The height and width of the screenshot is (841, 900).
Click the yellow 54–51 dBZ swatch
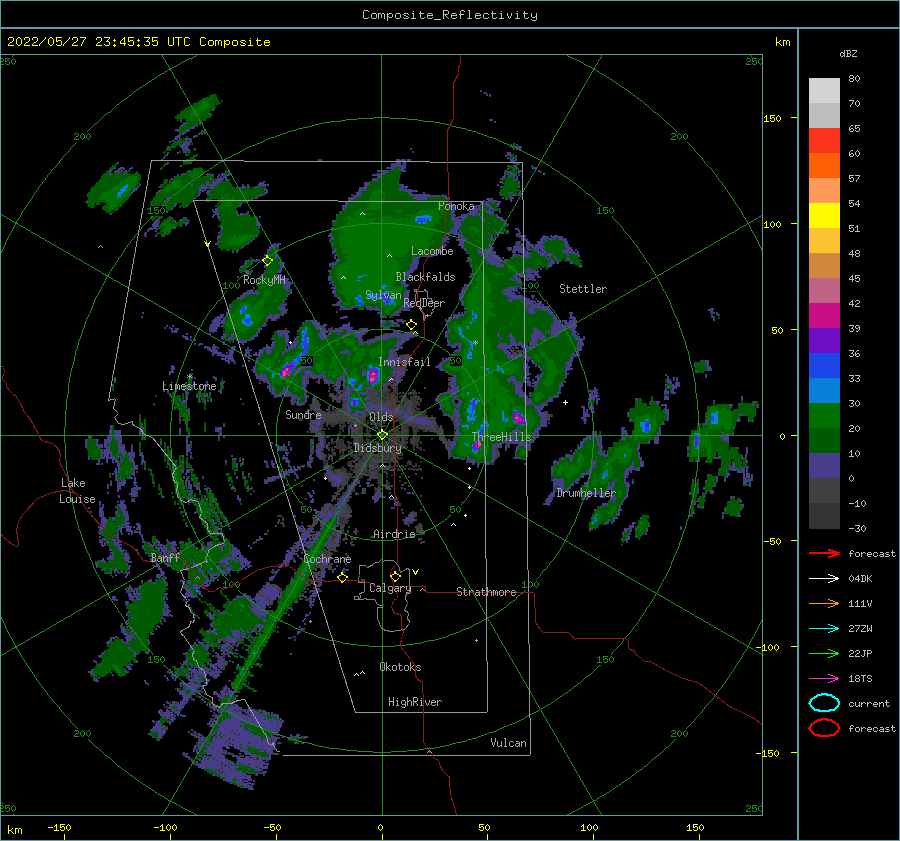pyautogui.click(x=824, y=216)
